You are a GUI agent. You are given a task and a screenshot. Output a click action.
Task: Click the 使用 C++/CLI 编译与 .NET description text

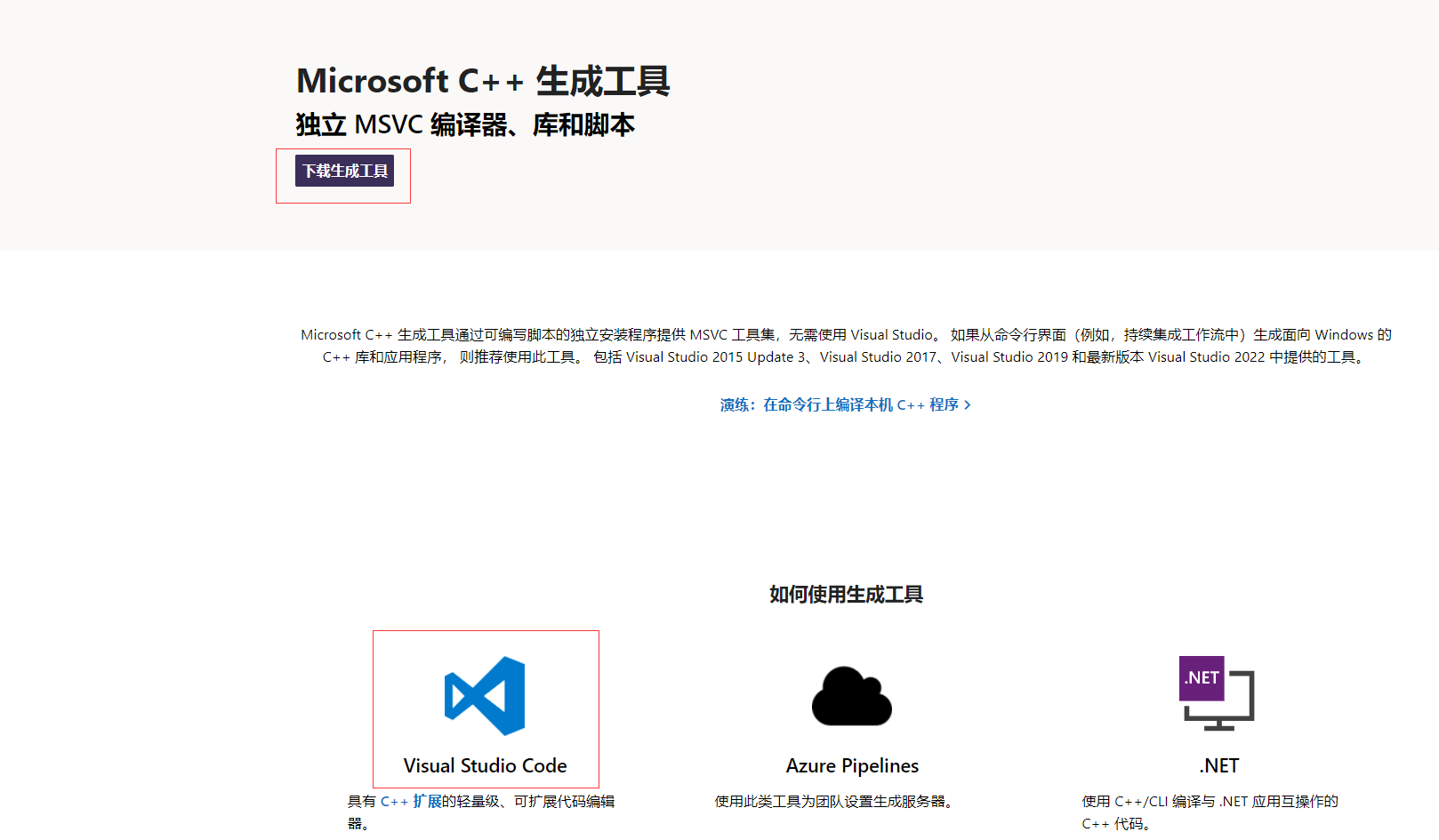[x=1210, y=812]
